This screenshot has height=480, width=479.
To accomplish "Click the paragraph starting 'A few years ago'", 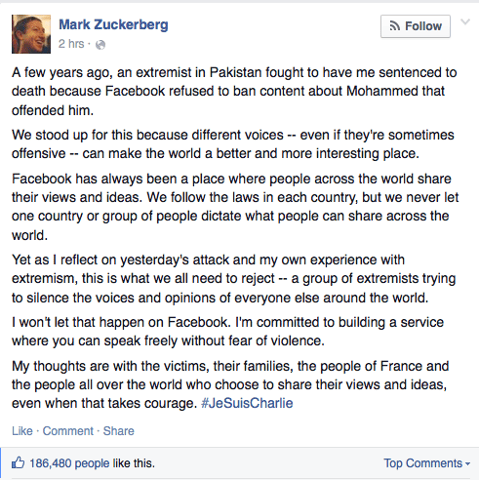I will pyautogui.click(x=234, y=91).
